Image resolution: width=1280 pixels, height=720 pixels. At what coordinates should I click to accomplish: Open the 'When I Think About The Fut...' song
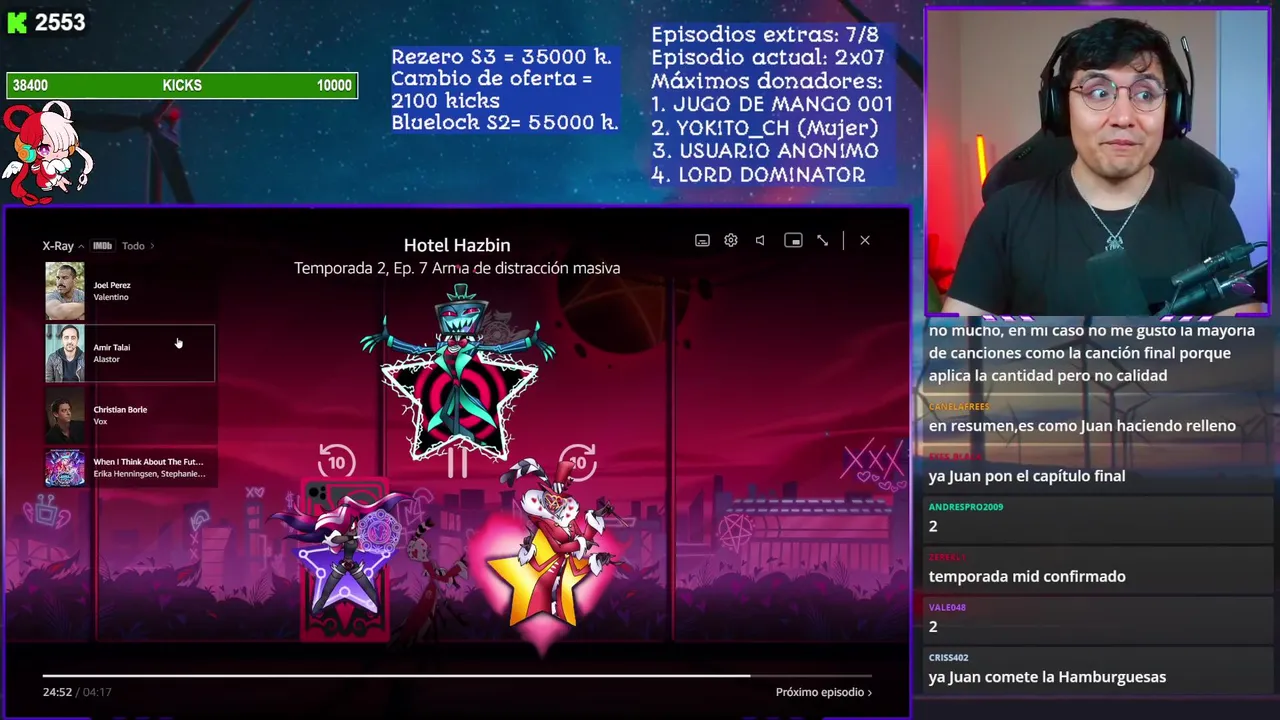click(130, 468)
